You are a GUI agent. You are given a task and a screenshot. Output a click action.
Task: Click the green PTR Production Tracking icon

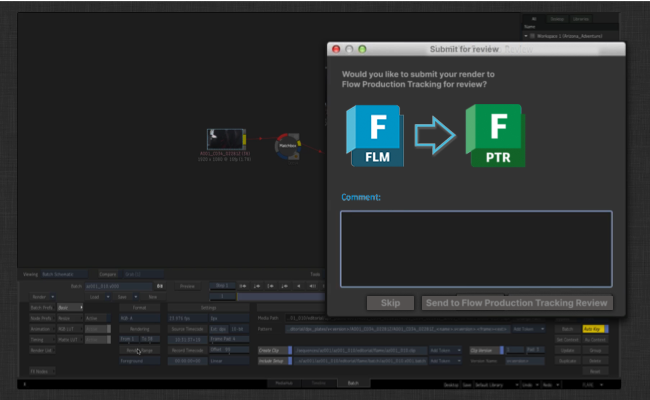pos(495,136)
